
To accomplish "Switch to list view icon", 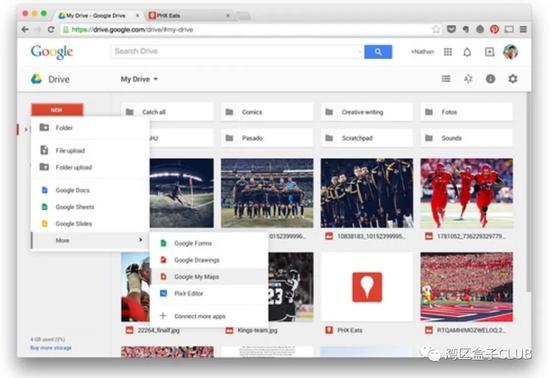I will (446, 79).
